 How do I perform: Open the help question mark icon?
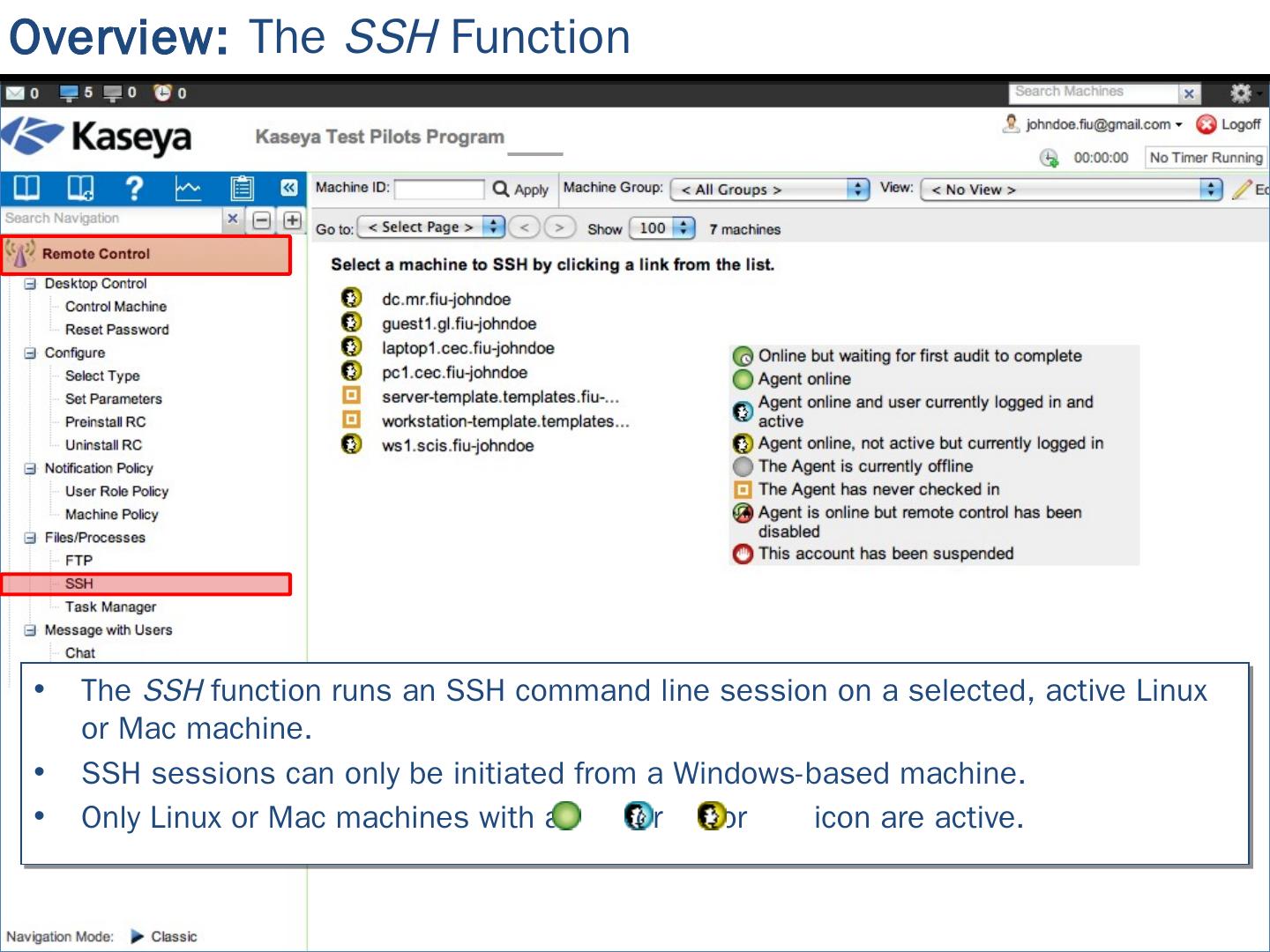[134, 188]
